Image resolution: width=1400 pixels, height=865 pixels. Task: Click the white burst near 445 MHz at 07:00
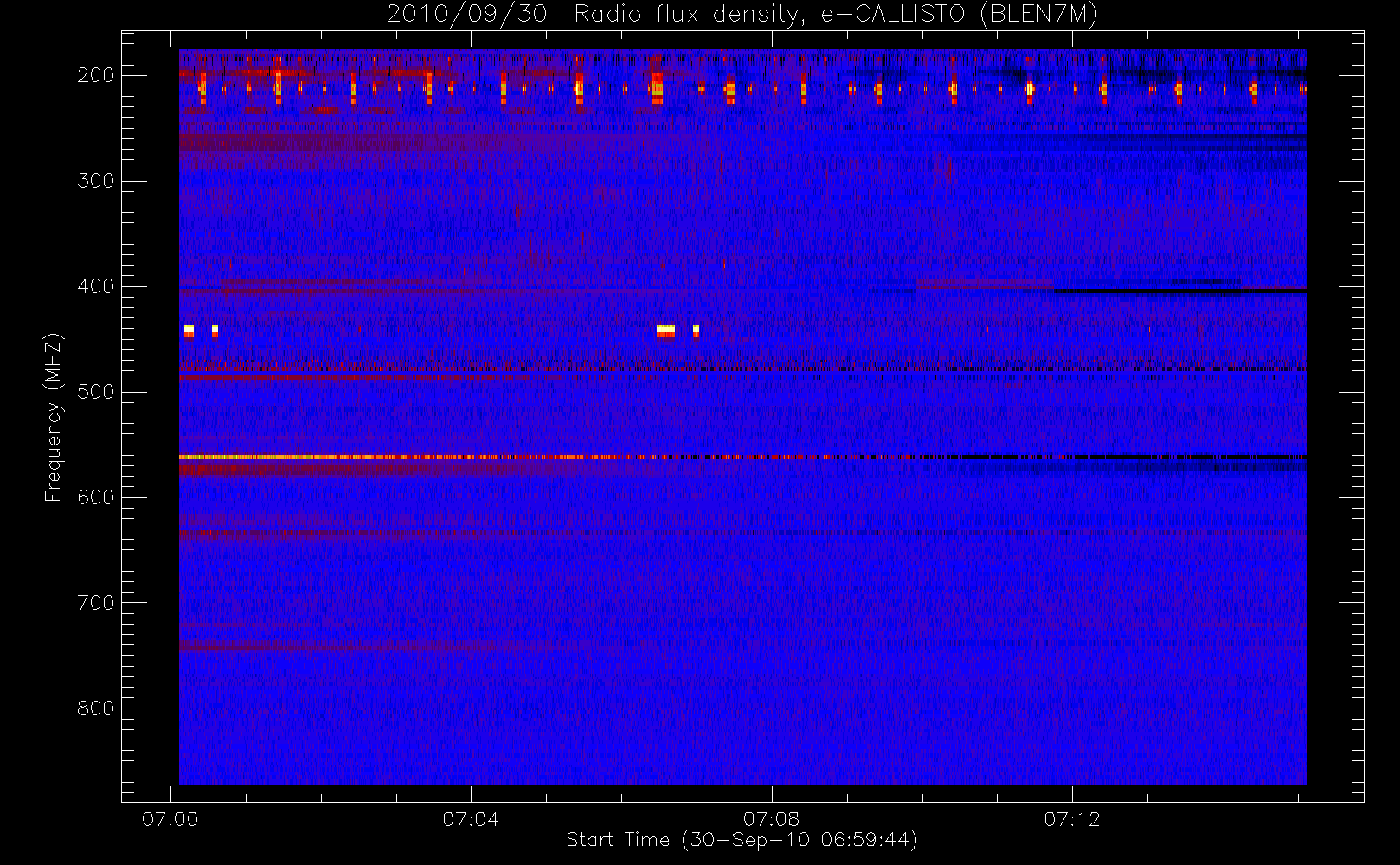(189, 330)
